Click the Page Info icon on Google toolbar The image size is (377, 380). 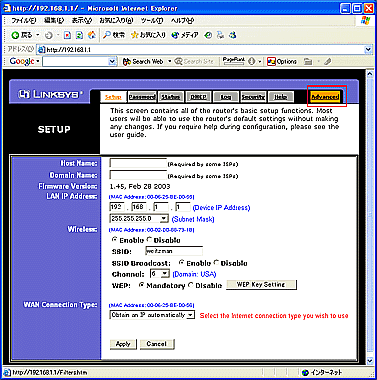tap(252, 62)
